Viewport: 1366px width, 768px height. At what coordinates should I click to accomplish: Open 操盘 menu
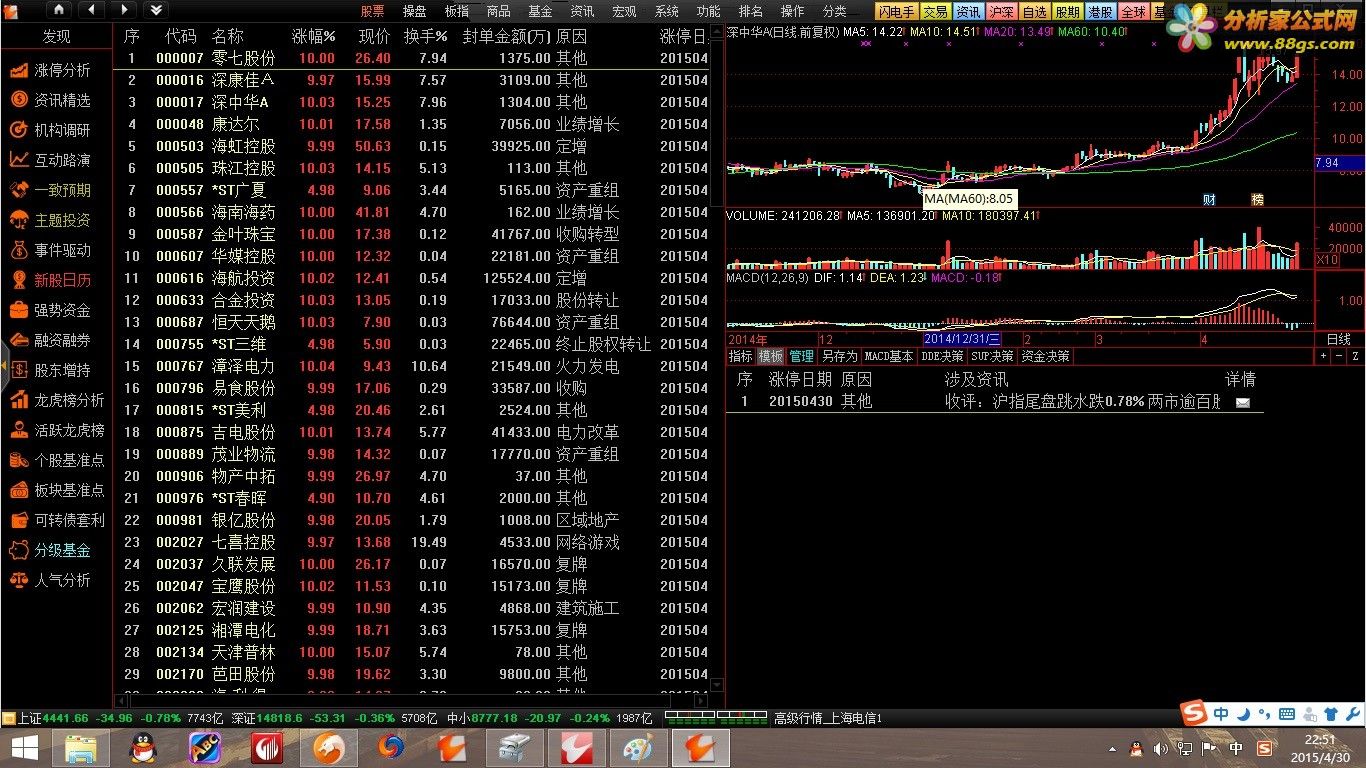click(x=414, y=11)
